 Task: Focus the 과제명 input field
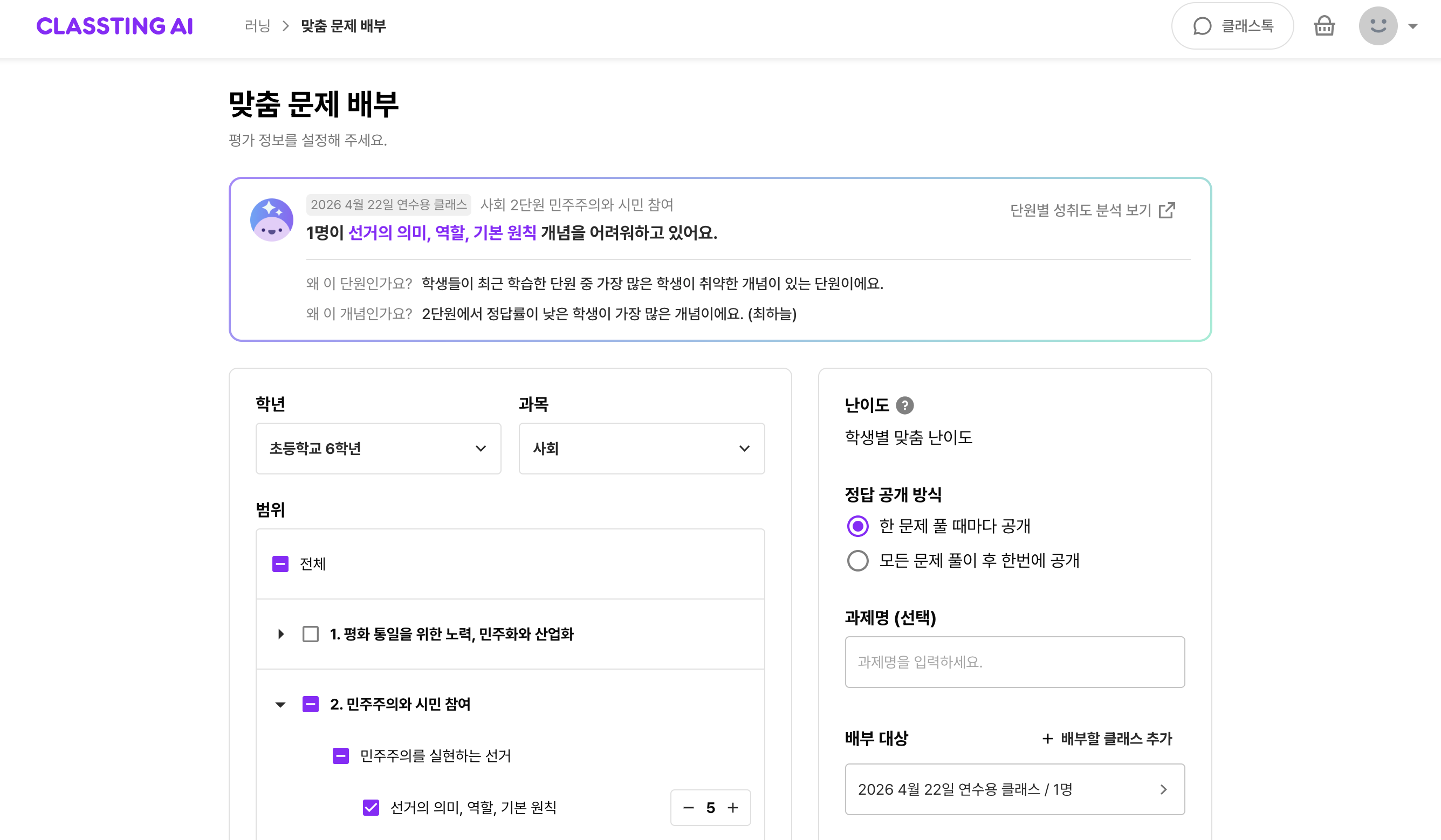click(1014, 662)
